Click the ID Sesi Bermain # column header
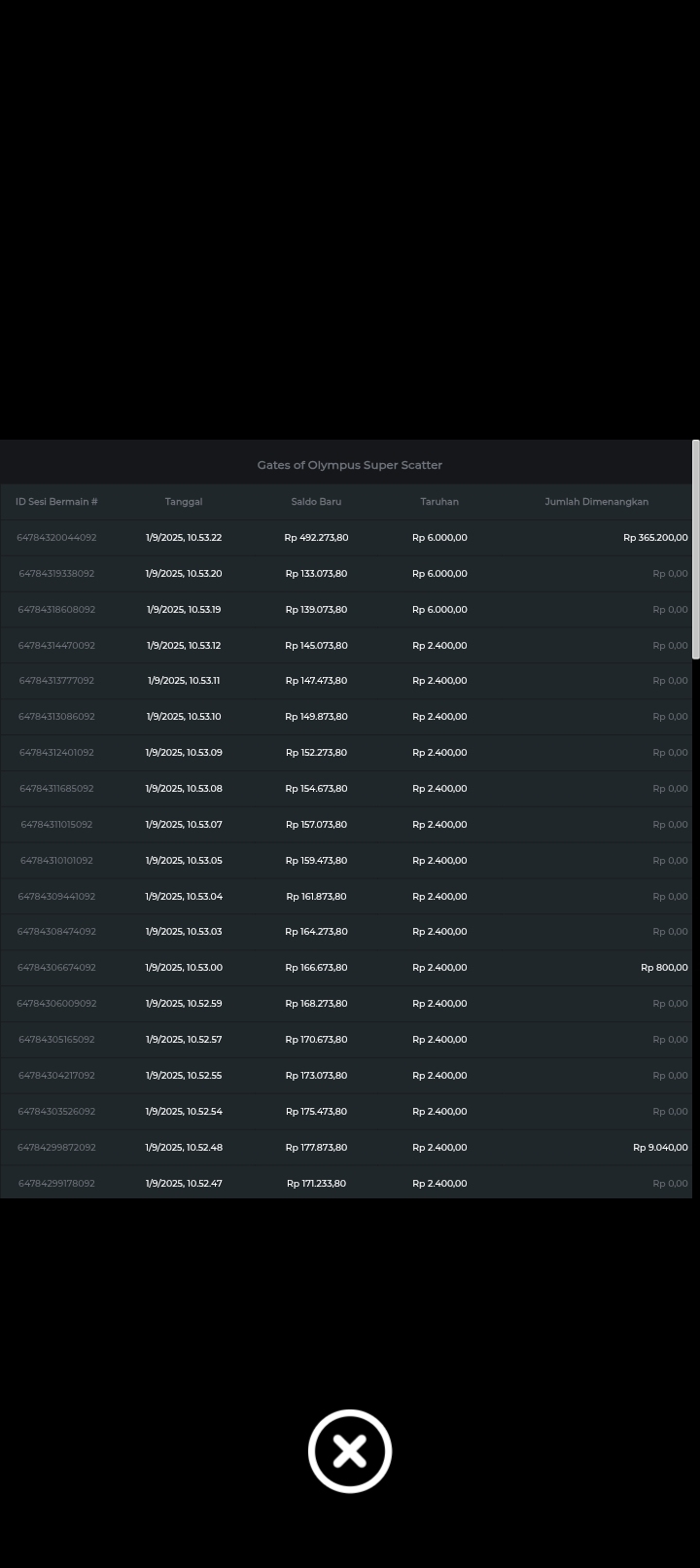This screenshot has width=700, height=1568. pyautogui.click(x=56, y=502)
